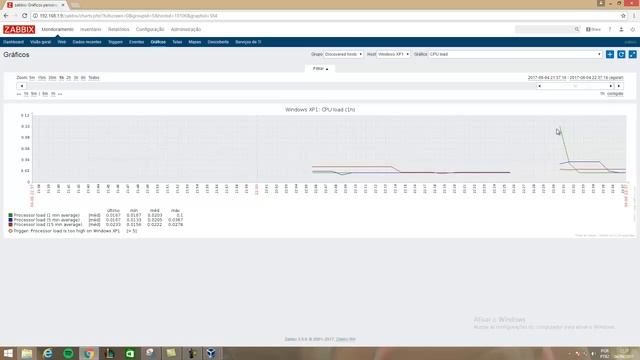The image size is (640, 360).
Task: Open the Web submenu item
Action: pyautogui.click(x=62, y=42)
